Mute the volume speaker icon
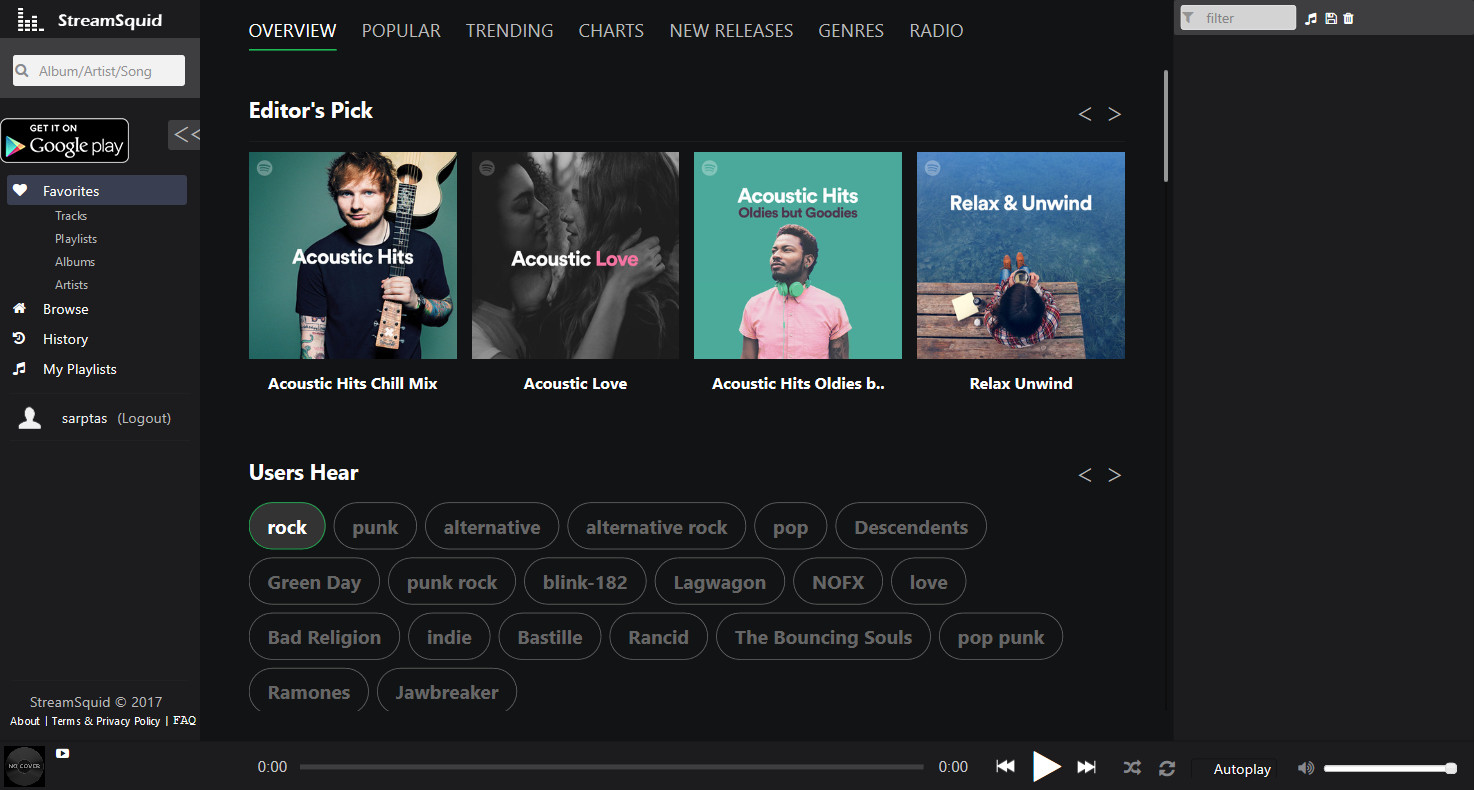The width and height of the screenshot is (1474, 790). point(1305,768)
